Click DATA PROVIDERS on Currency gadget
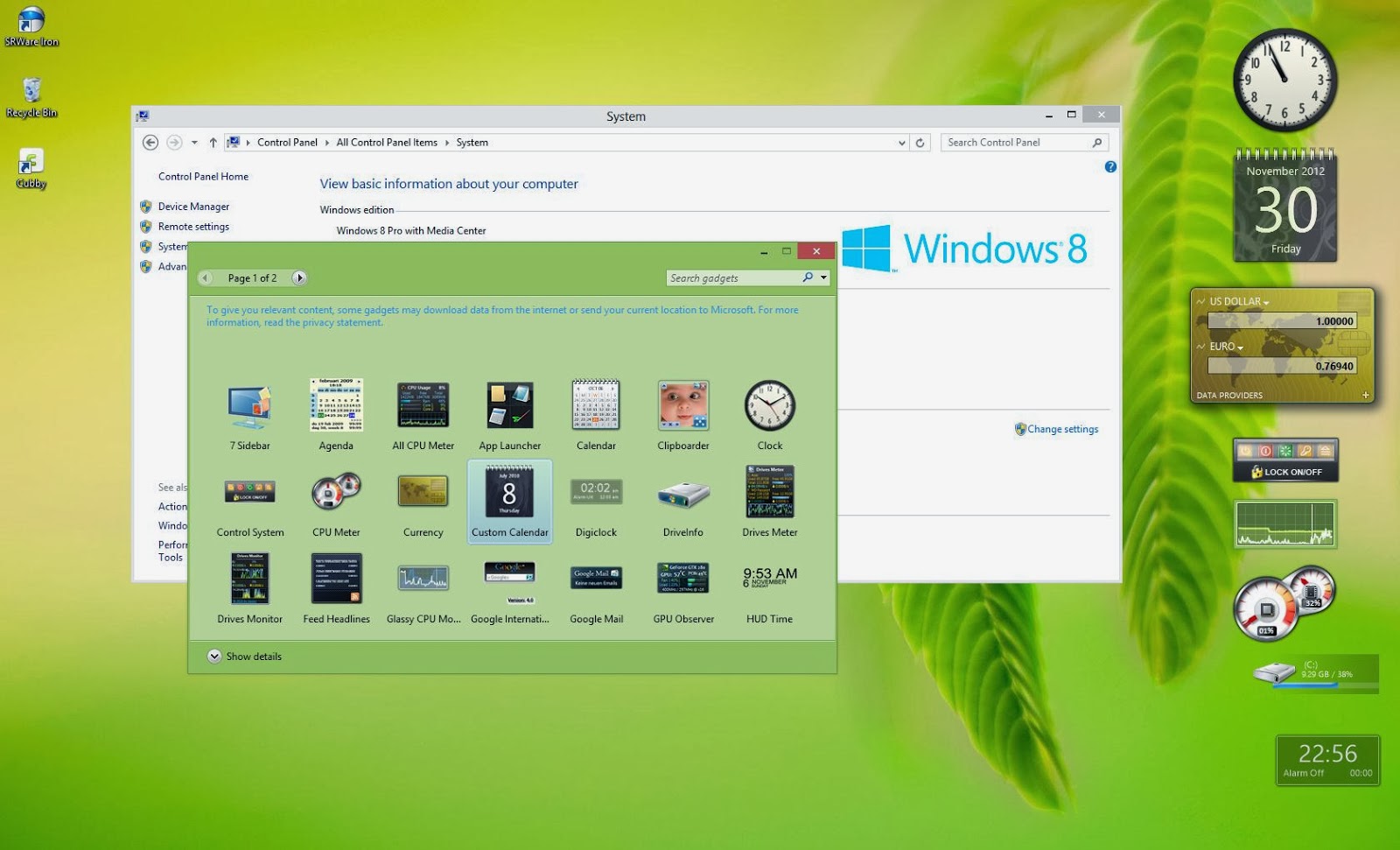 pos(1229,396)
